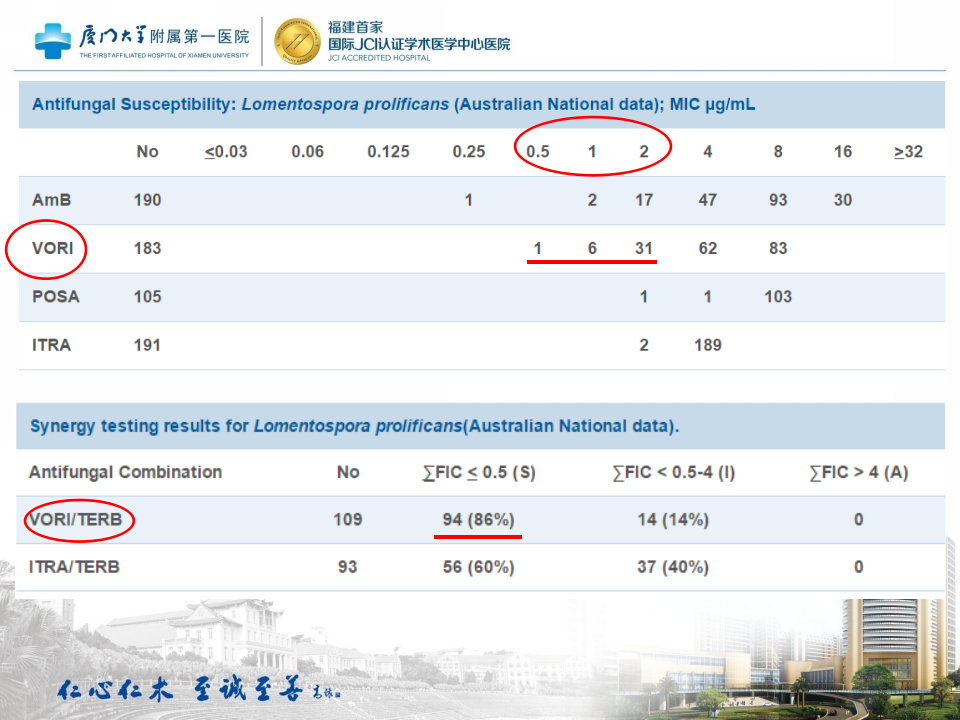This screenshot has width=960, height=720.
Task: Click the '≥32' MIC column header
Action: [908, 152]
